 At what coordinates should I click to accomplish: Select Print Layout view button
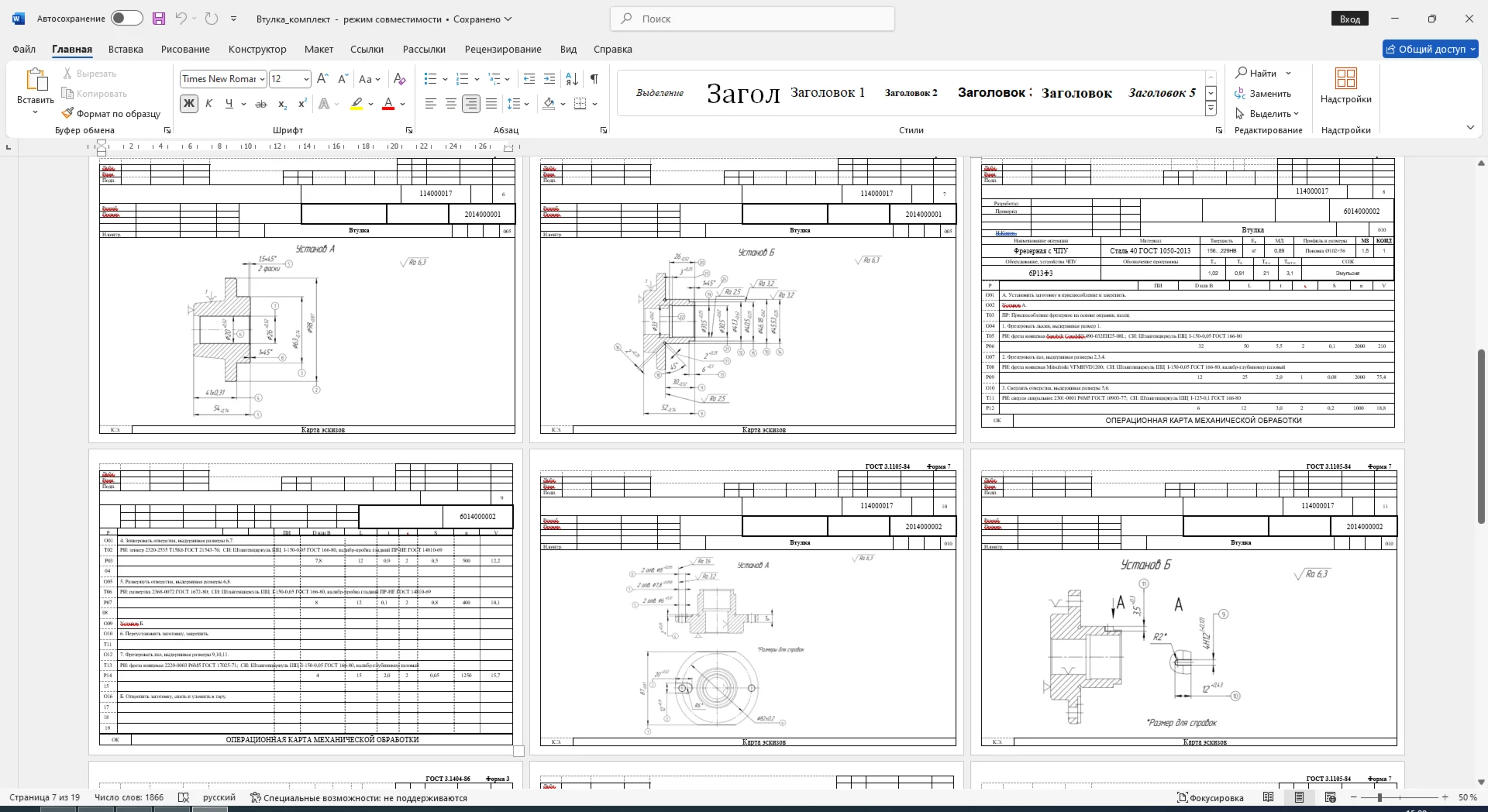tap(1300, 797)
